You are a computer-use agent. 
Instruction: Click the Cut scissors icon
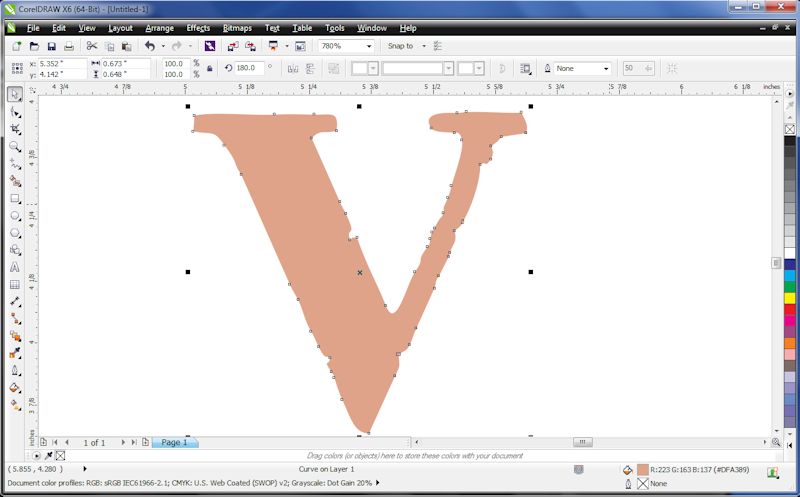[x=92, y=46]
